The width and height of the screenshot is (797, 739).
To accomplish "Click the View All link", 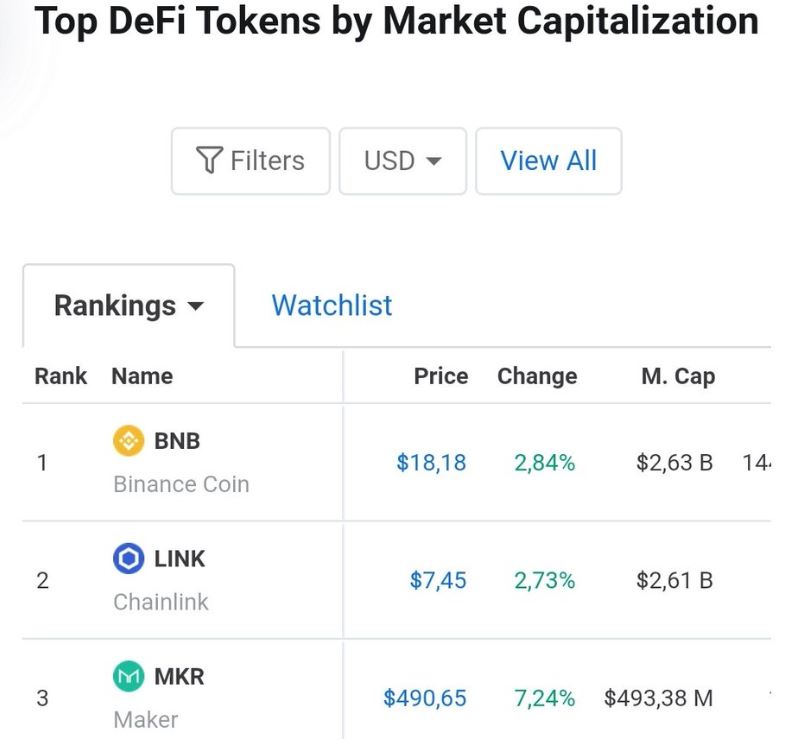I will point(548,161).
